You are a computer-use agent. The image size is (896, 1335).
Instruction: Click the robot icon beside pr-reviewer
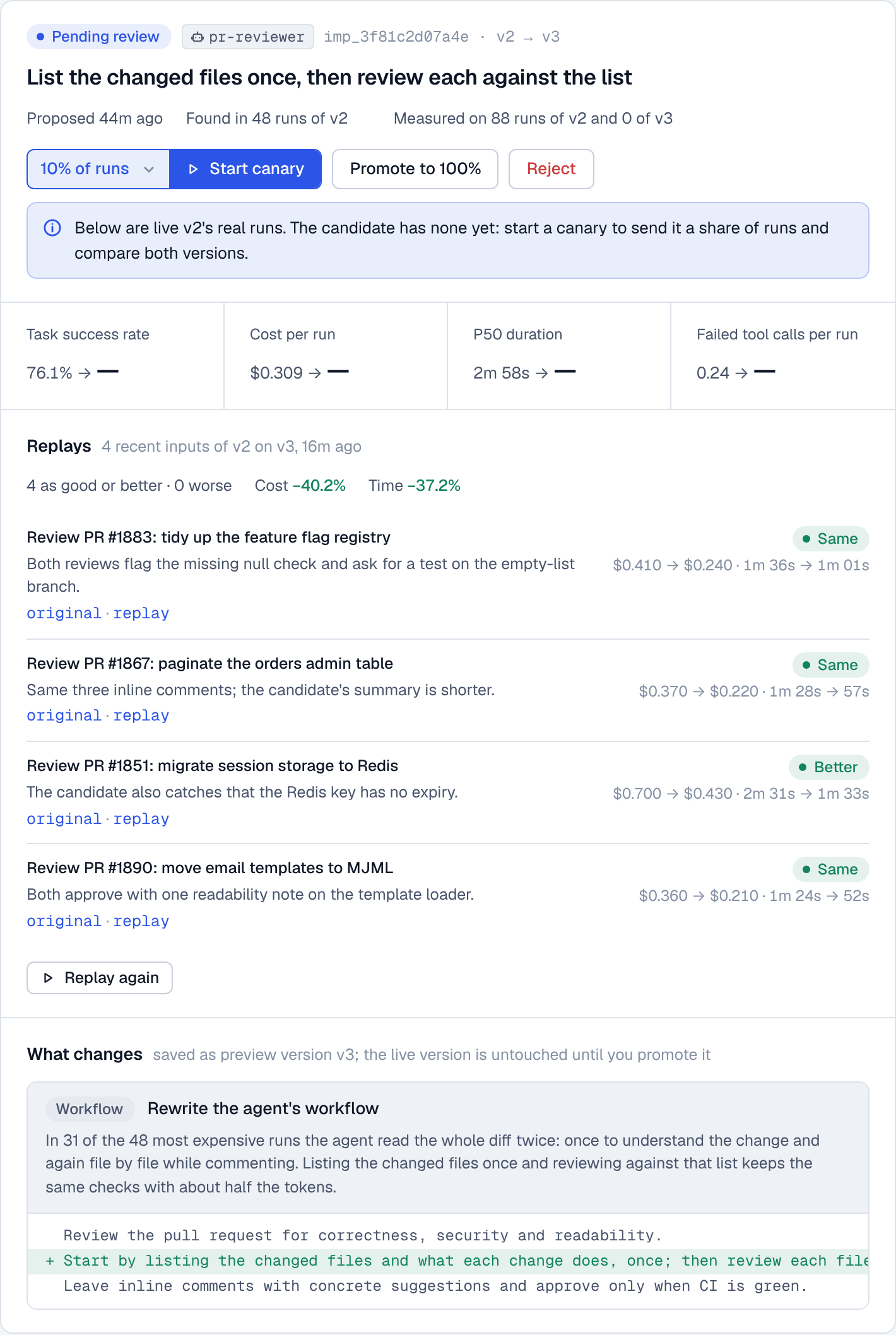click(x=197, y=37)
